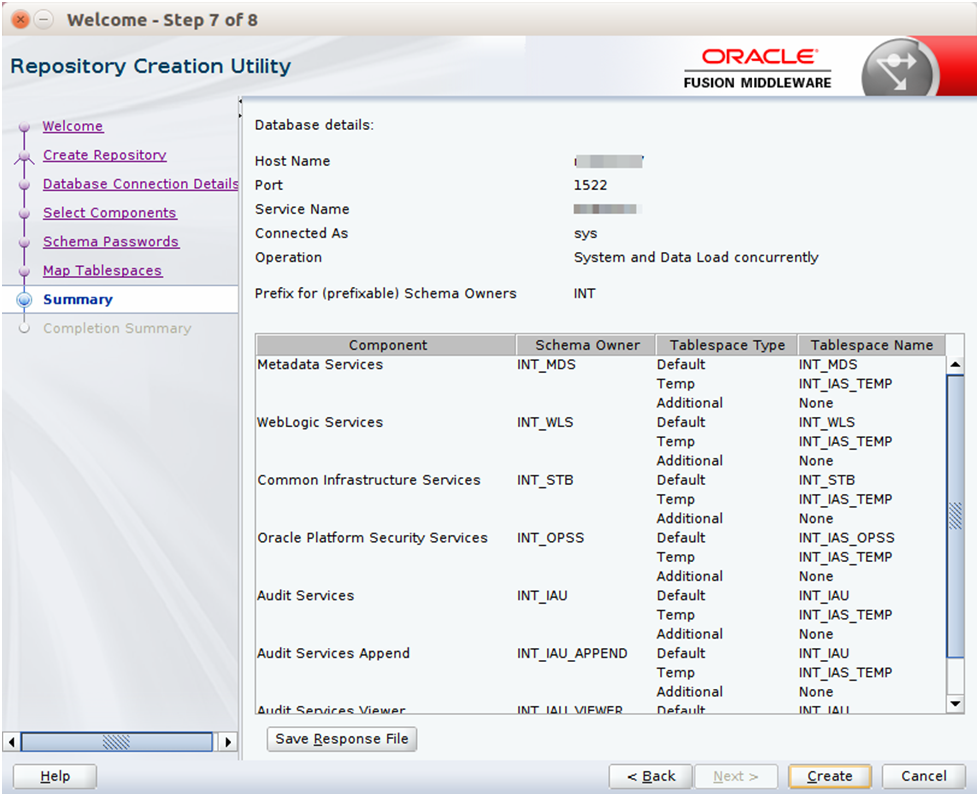This screenshot has width=979, height=796.
Task: Click the table vertical scrollbar thumb
Action: coord(955,515)
